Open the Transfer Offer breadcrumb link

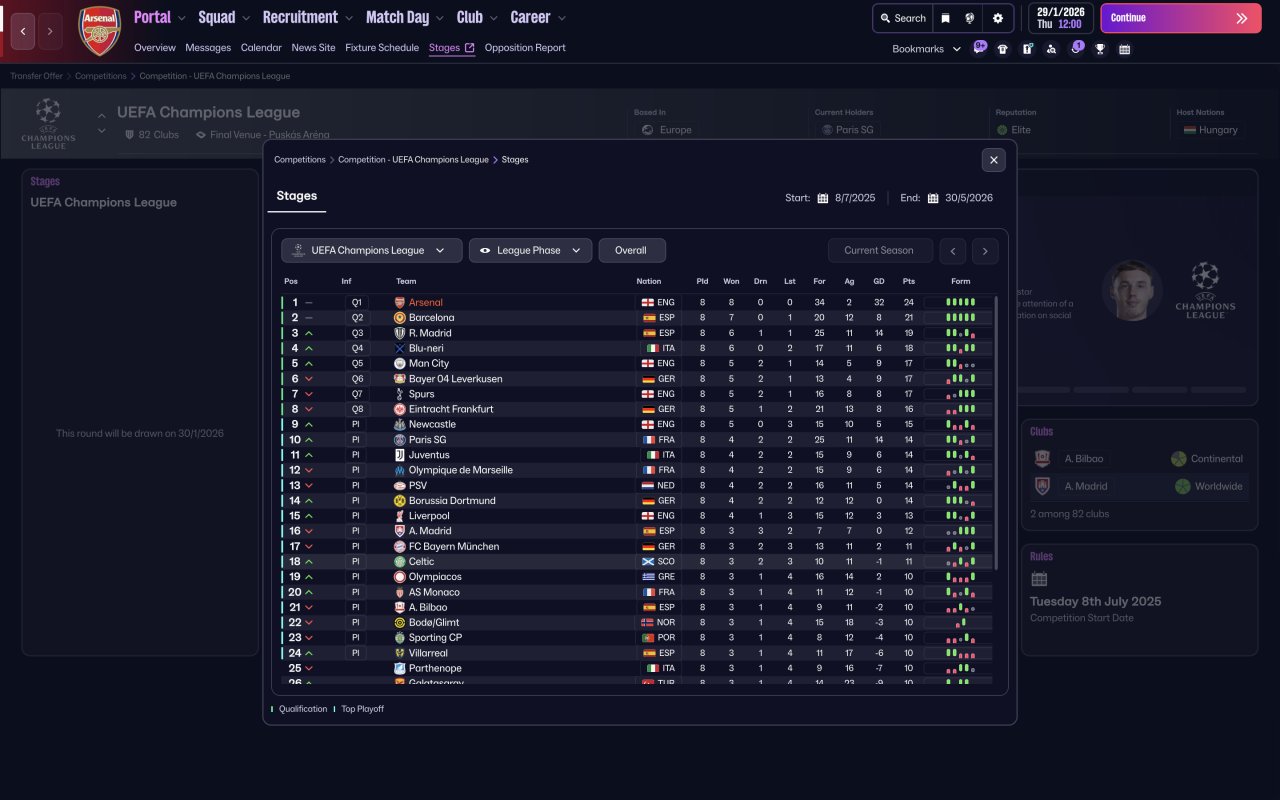pos(37,76)
